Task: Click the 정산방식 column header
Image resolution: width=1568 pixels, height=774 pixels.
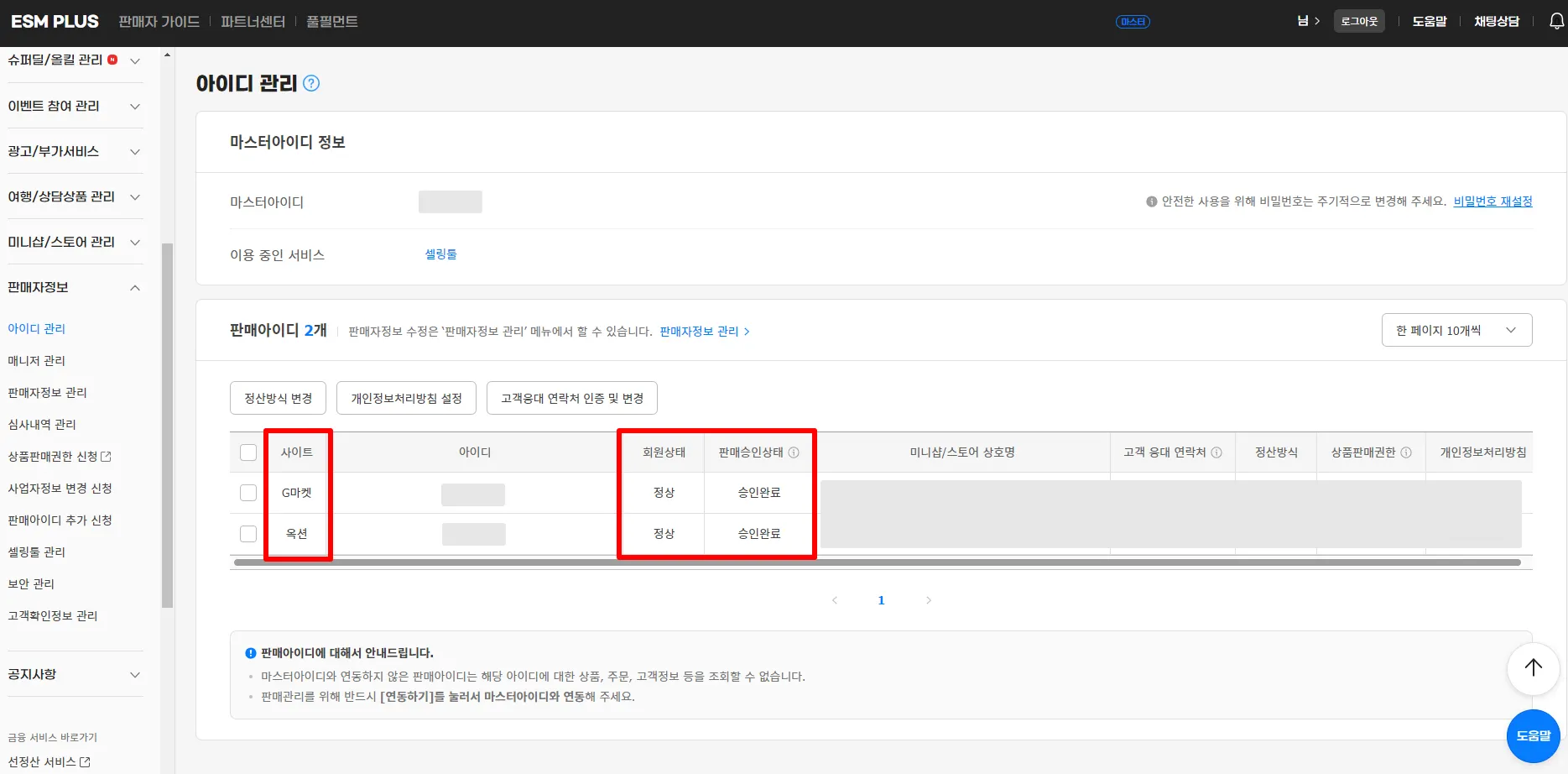Action: point(1276,452)
